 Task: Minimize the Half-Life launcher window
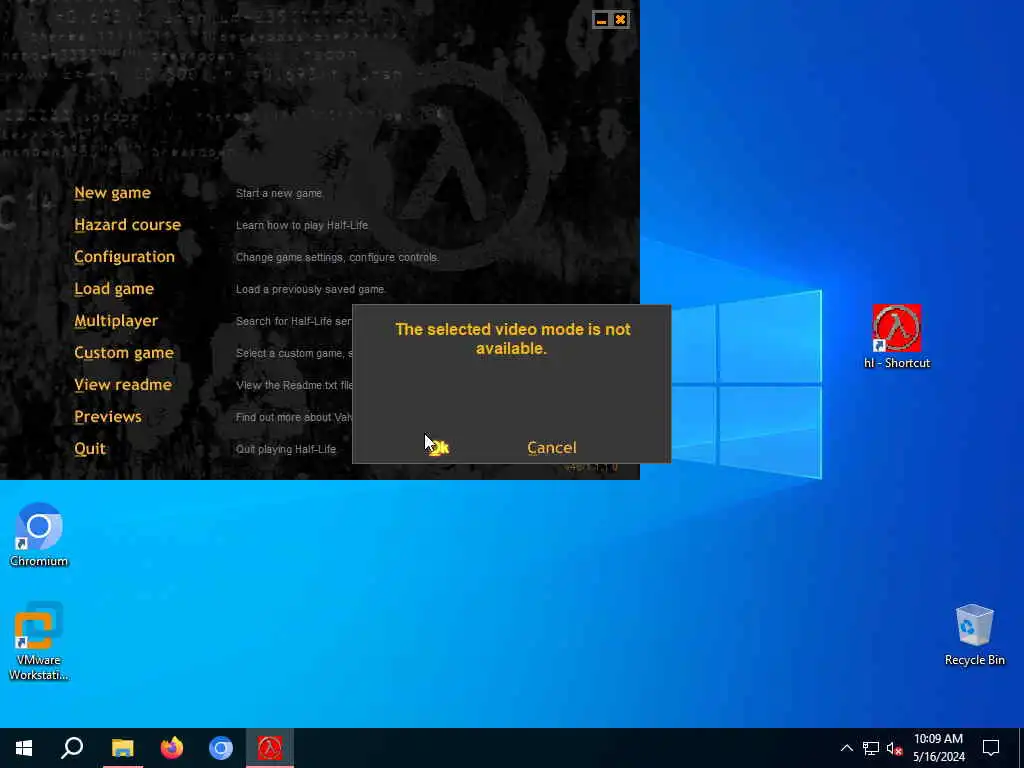(x=601, y=20)
